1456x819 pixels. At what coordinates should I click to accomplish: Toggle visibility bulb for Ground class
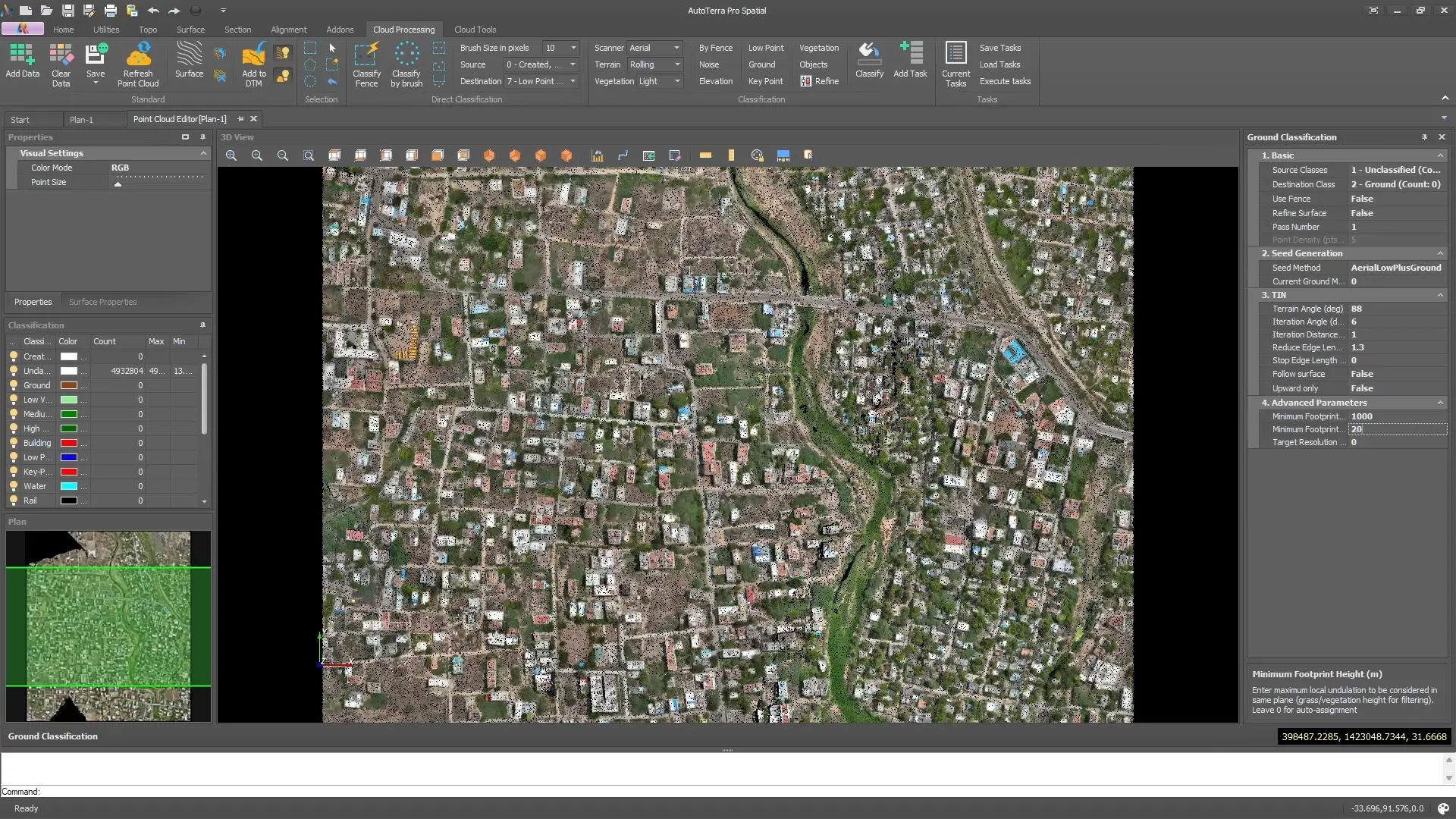coord(14,385)
